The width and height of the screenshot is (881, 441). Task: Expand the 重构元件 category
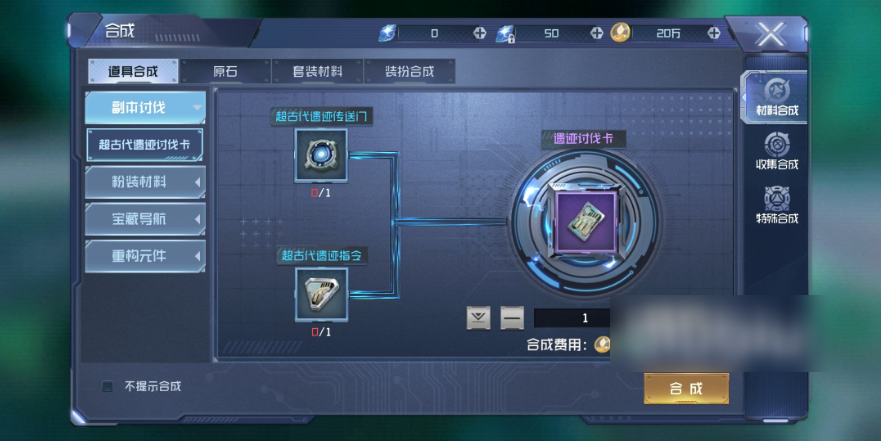click(145, 256)
